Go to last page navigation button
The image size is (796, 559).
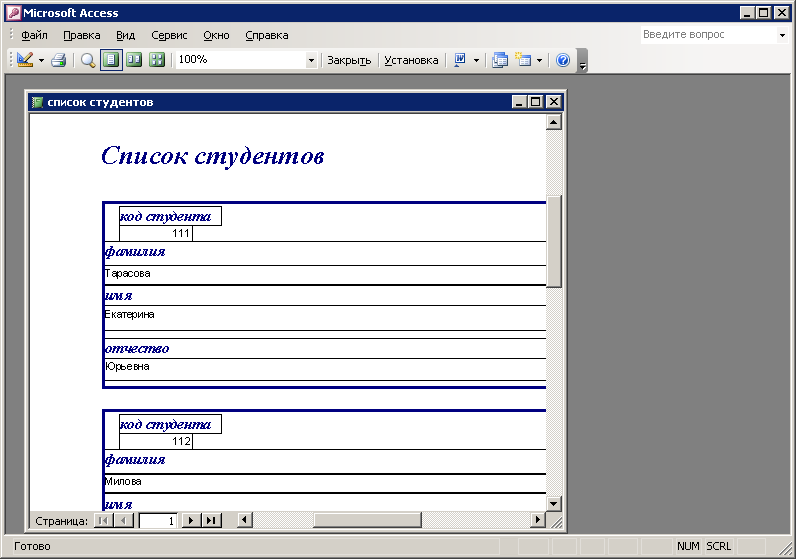(x=211, y=520)
